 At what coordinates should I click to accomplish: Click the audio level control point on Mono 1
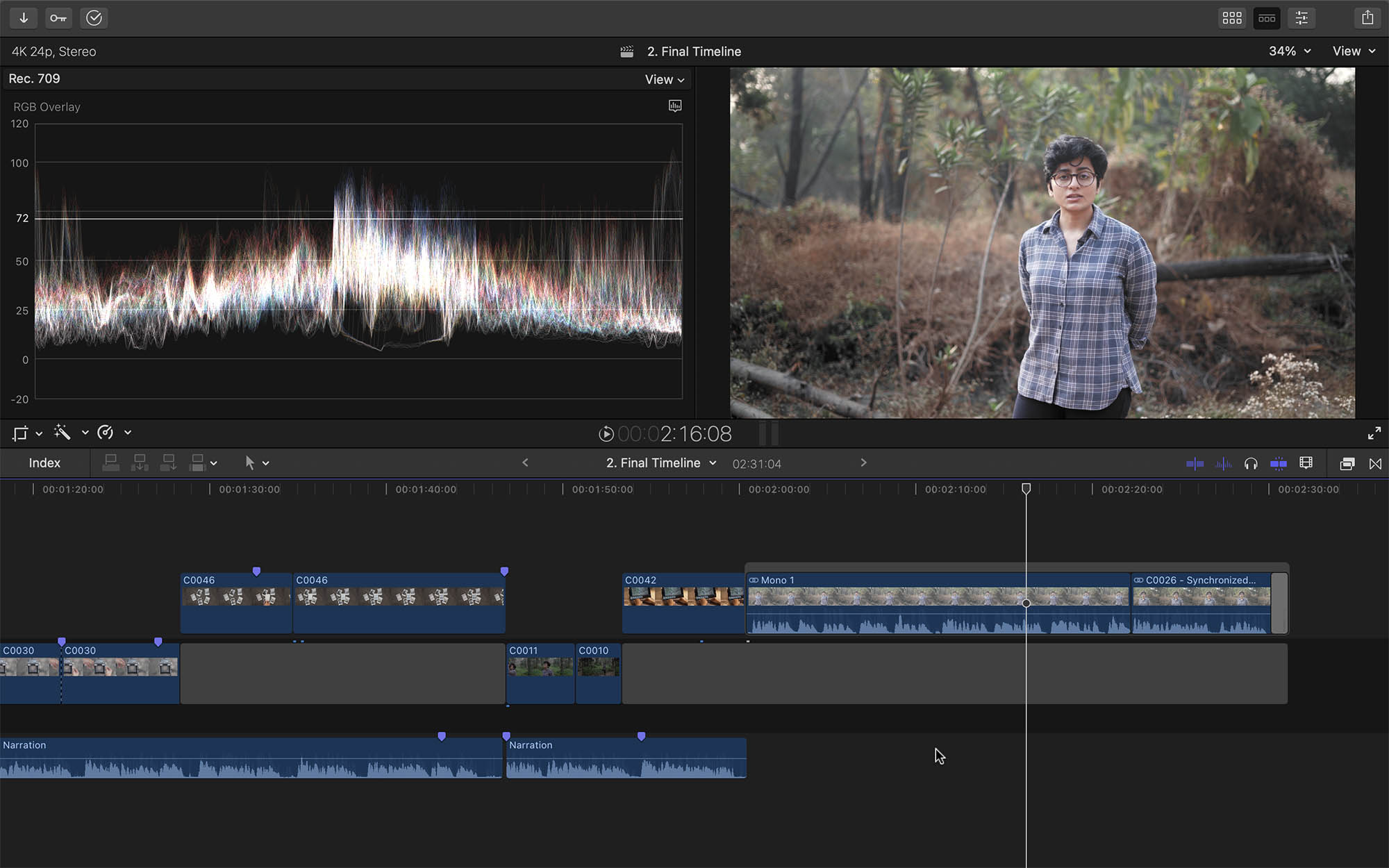1026,603
